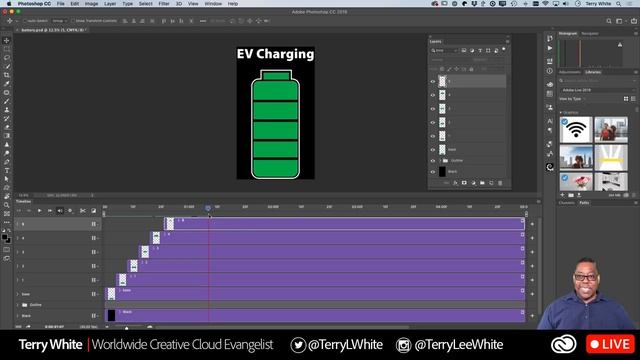Click the search icon in options bar

(609, 21)
